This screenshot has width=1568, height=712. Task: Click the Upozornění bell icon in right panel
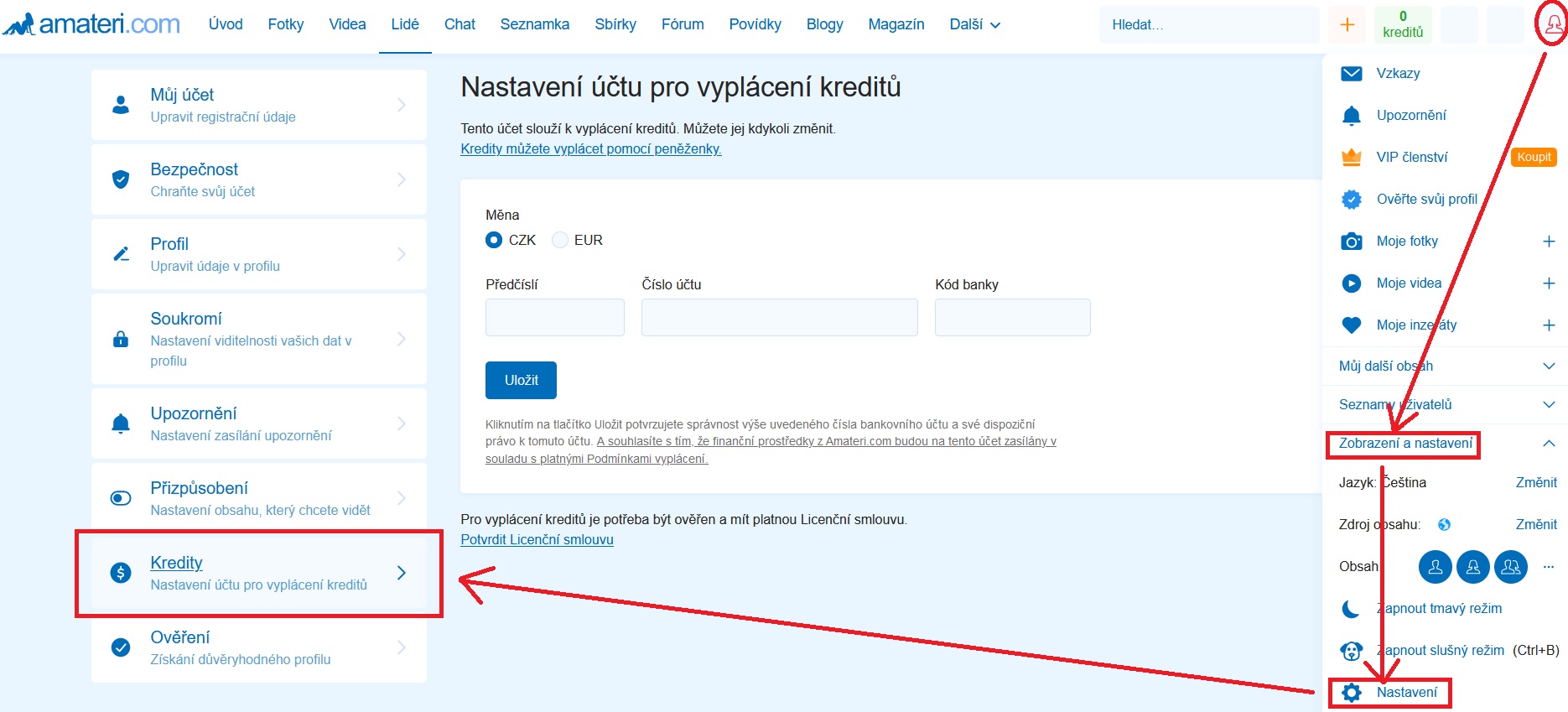[x=1352, y=116]
